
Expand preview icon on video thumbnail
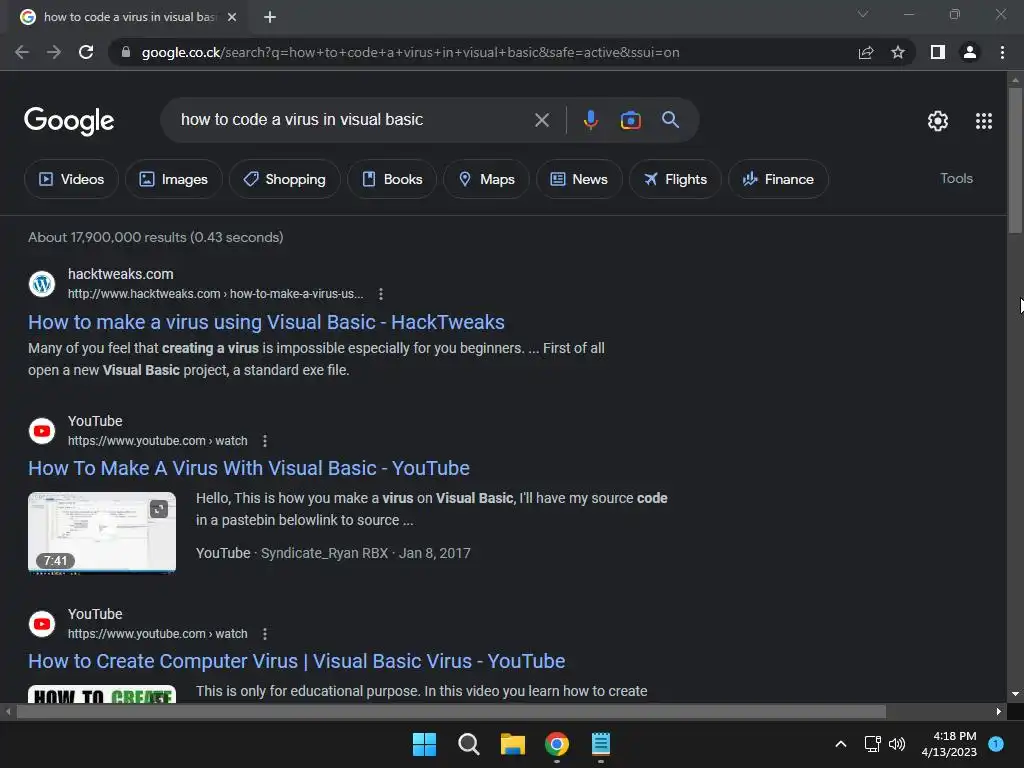(x=159, y=509)
